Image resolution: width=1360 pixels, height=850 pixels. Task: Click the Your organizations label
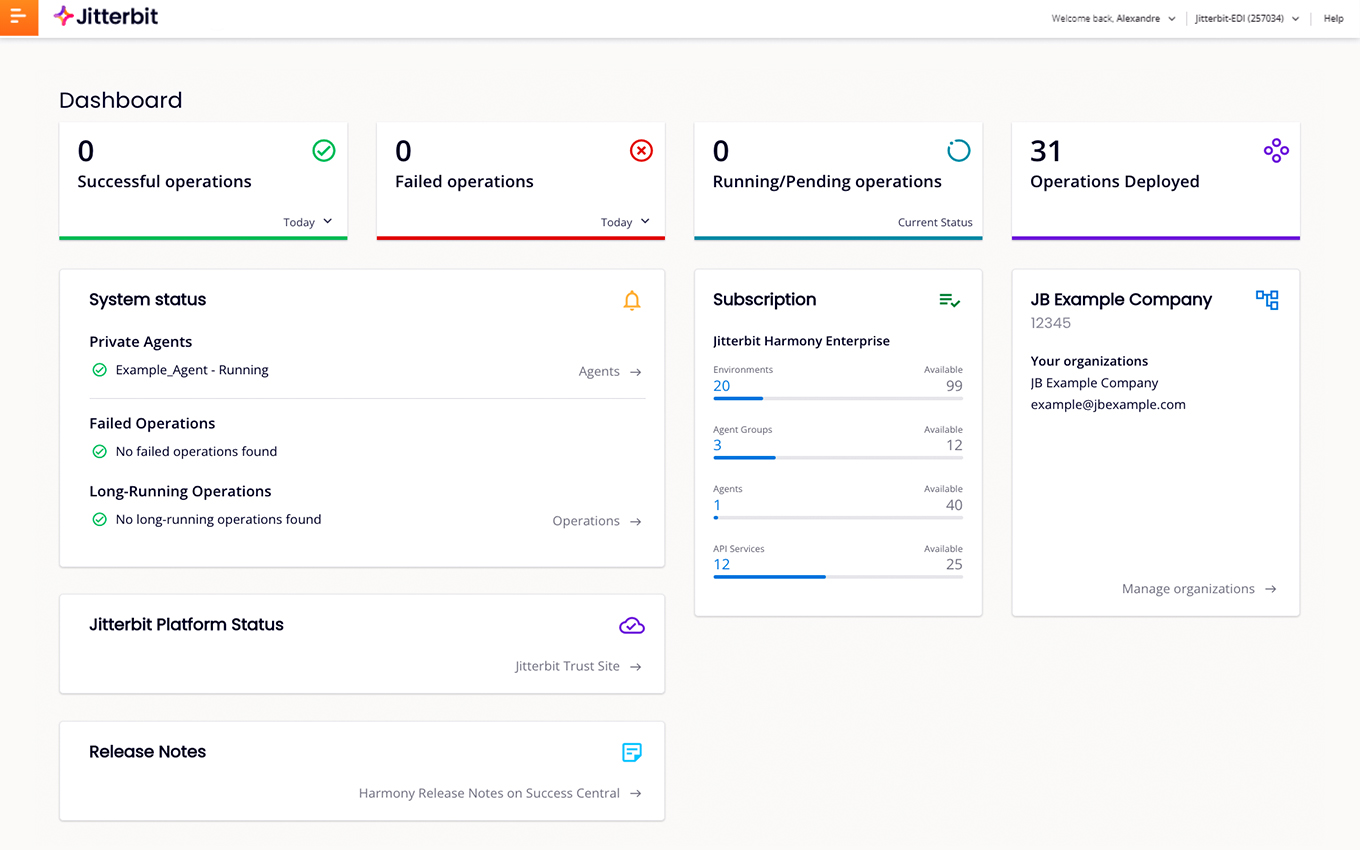point(1089,362)
